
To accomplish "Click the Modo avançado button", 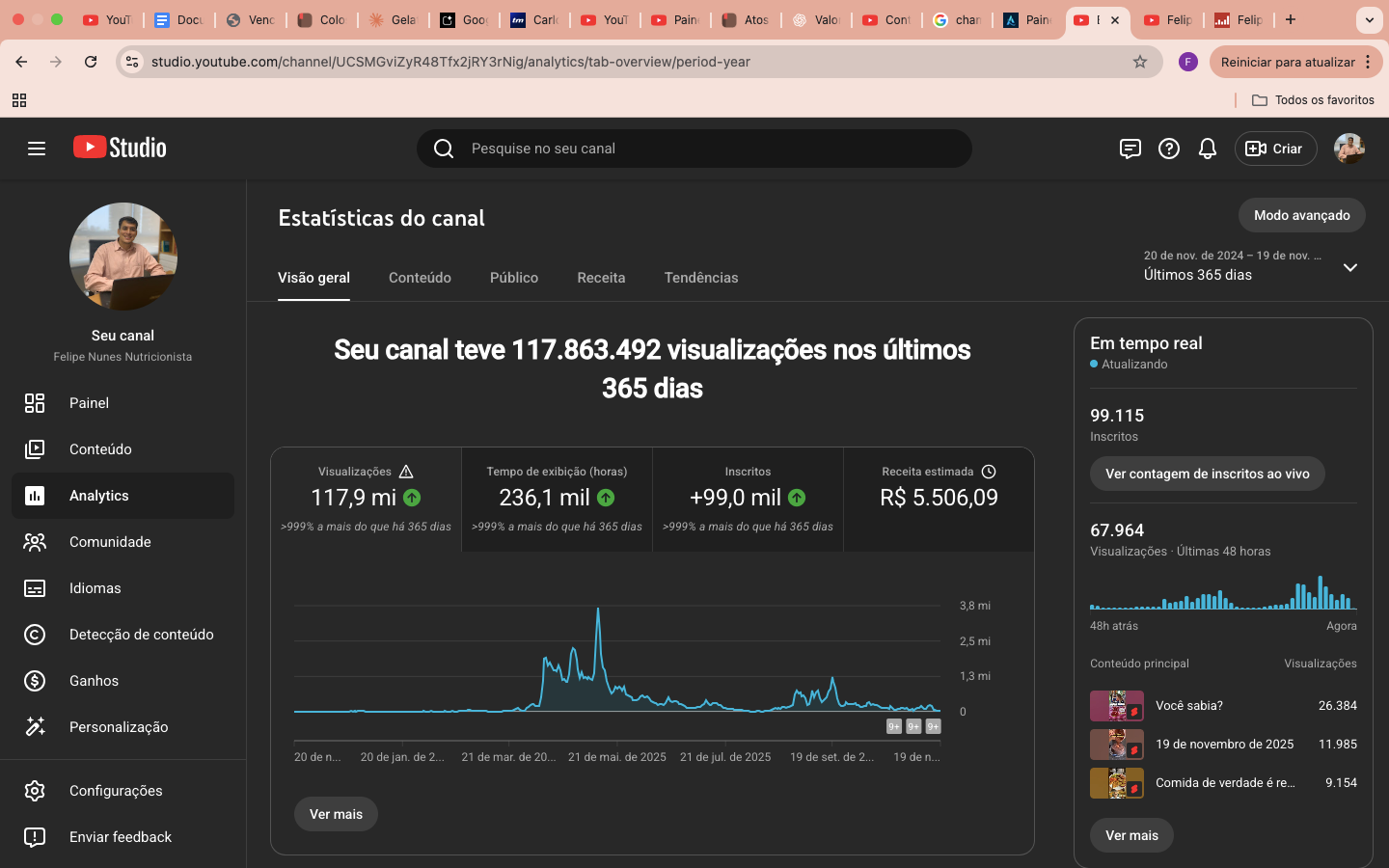I will point(1301,215).
